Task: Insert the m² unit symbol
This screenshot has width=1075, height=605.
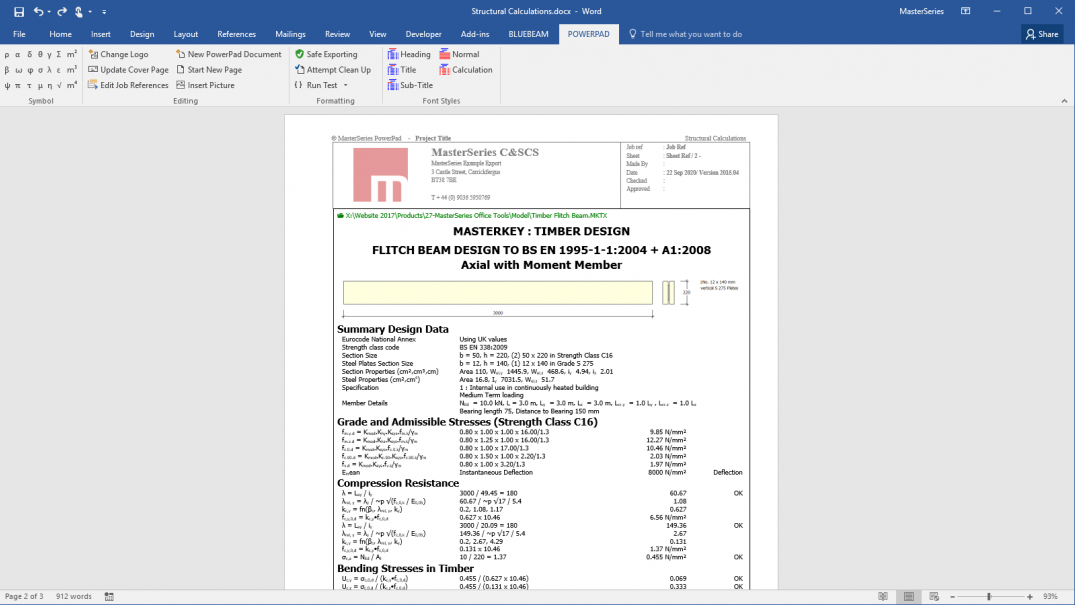Action: point(71,54)
